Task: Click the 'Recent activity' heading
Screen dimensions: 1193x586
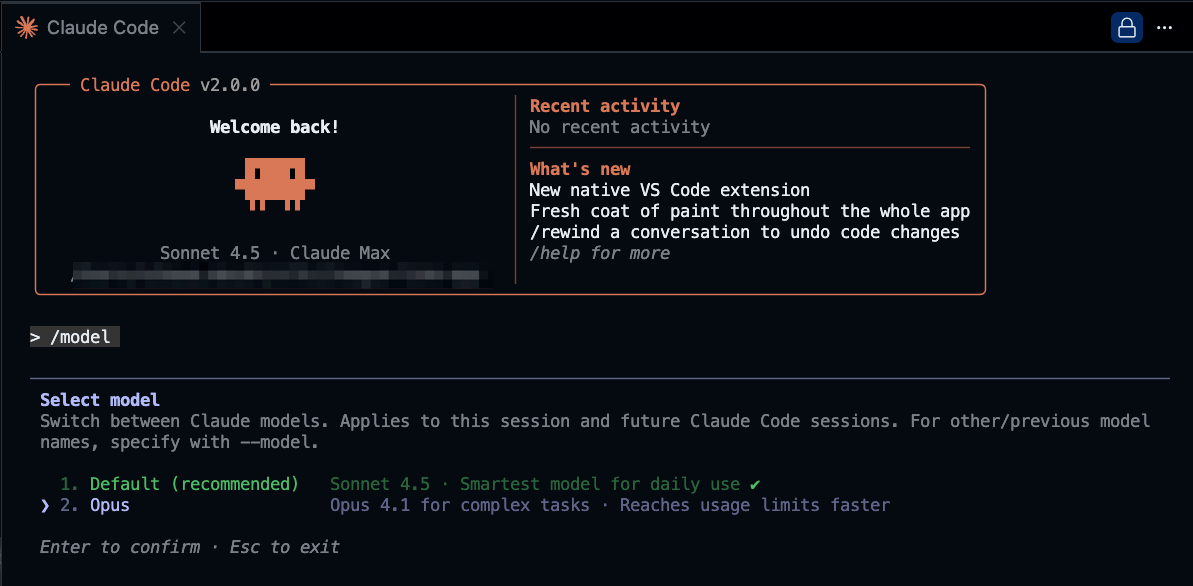Action: [605, 106]
